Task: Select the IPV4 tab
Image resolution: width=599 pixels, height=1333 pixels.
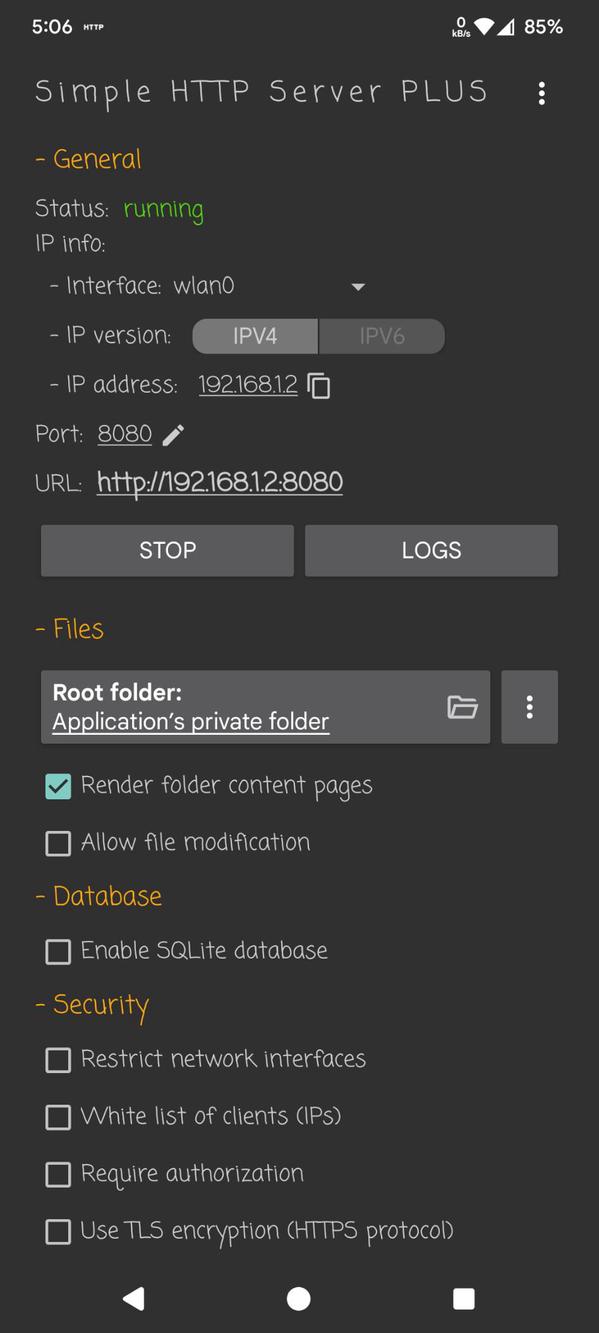Action: [x=254, y=336]
